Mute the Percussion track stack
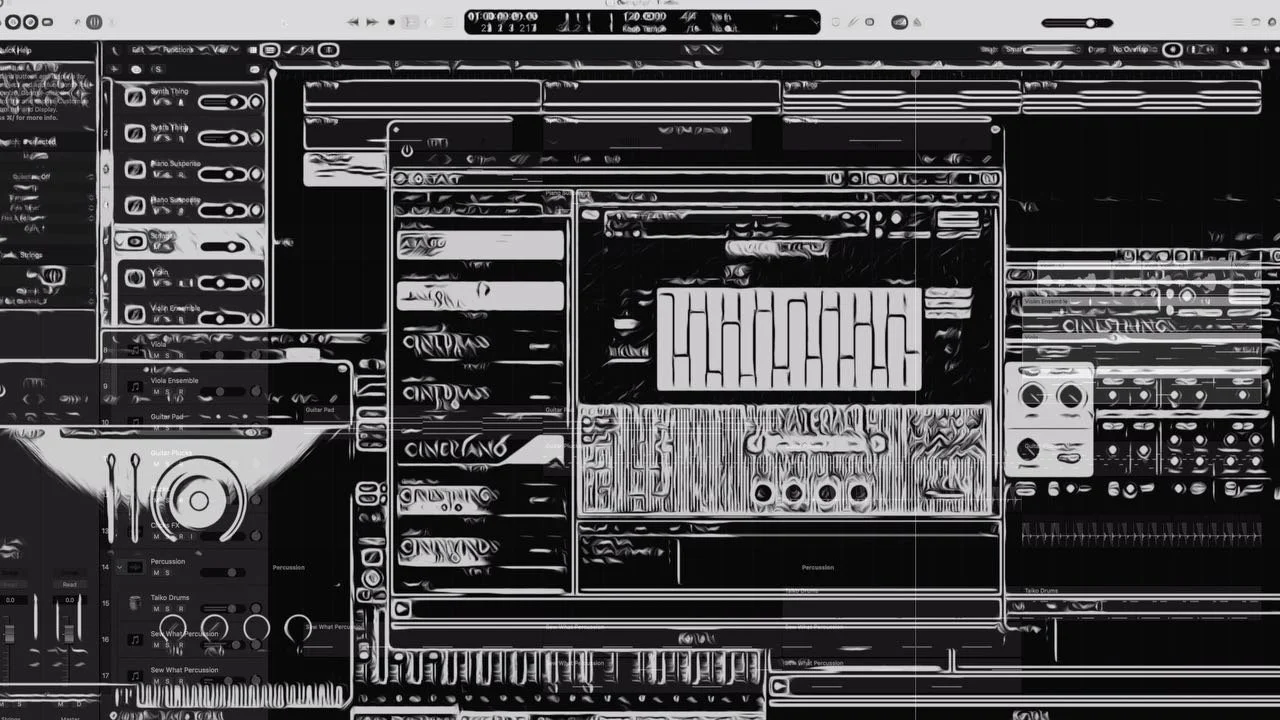The width and height of the screenshot is (1280, 720). (x=155, y=572)
